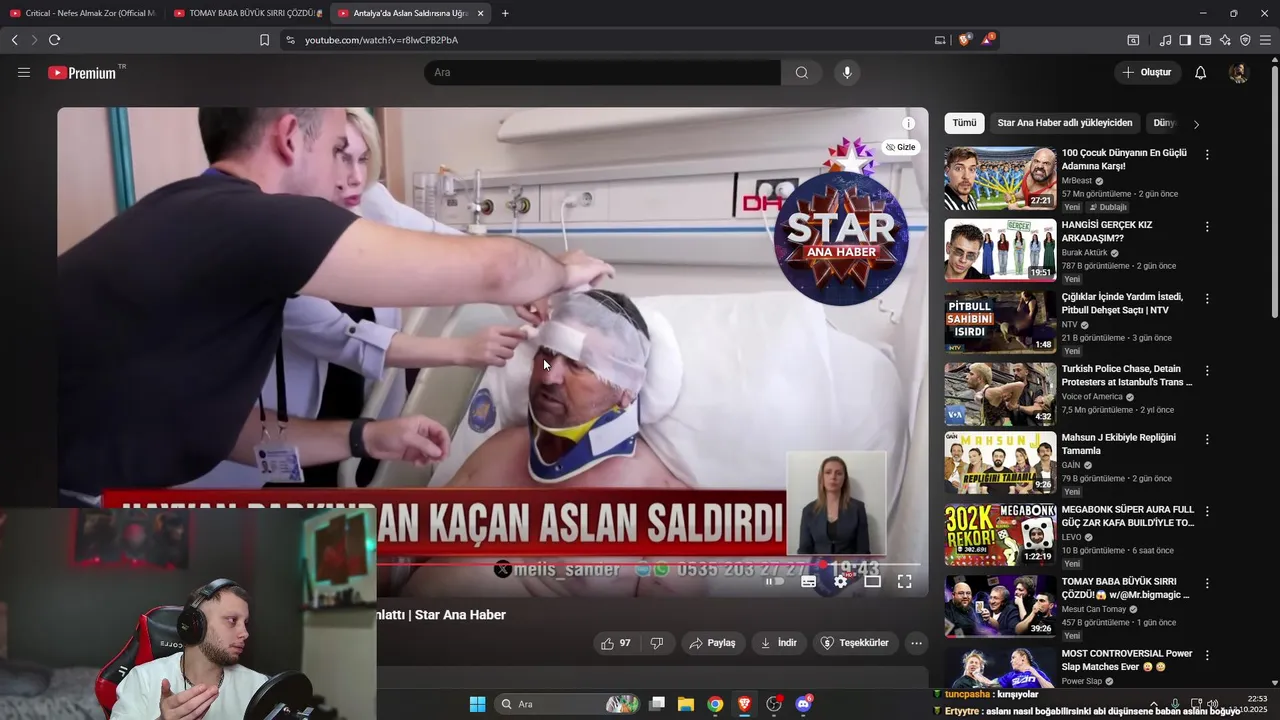Open options for Pitbull NTV video

[1207, 299]
